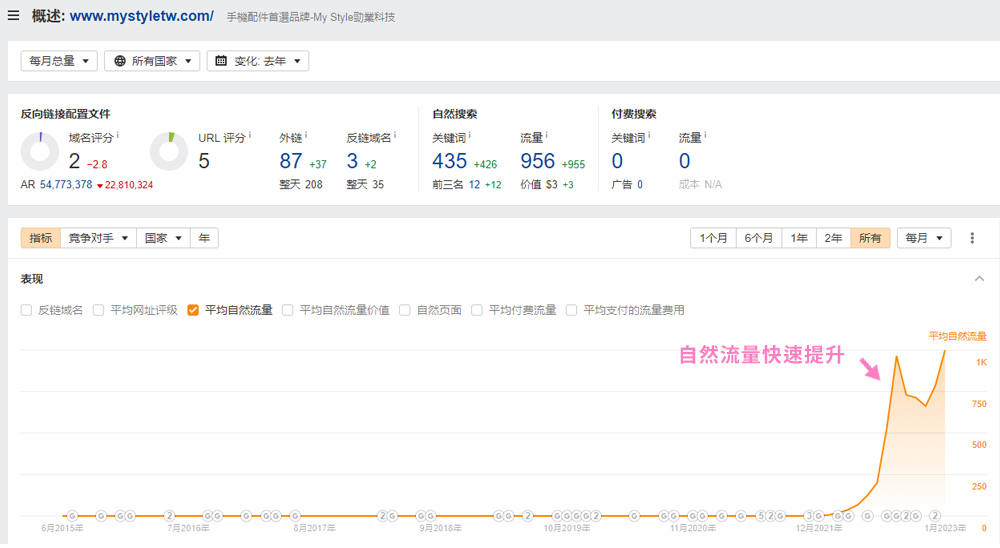The height and width of the screenshot is (548, 1000).
Task: Show info tooltip for URL 评分
Action: [250, 135]
